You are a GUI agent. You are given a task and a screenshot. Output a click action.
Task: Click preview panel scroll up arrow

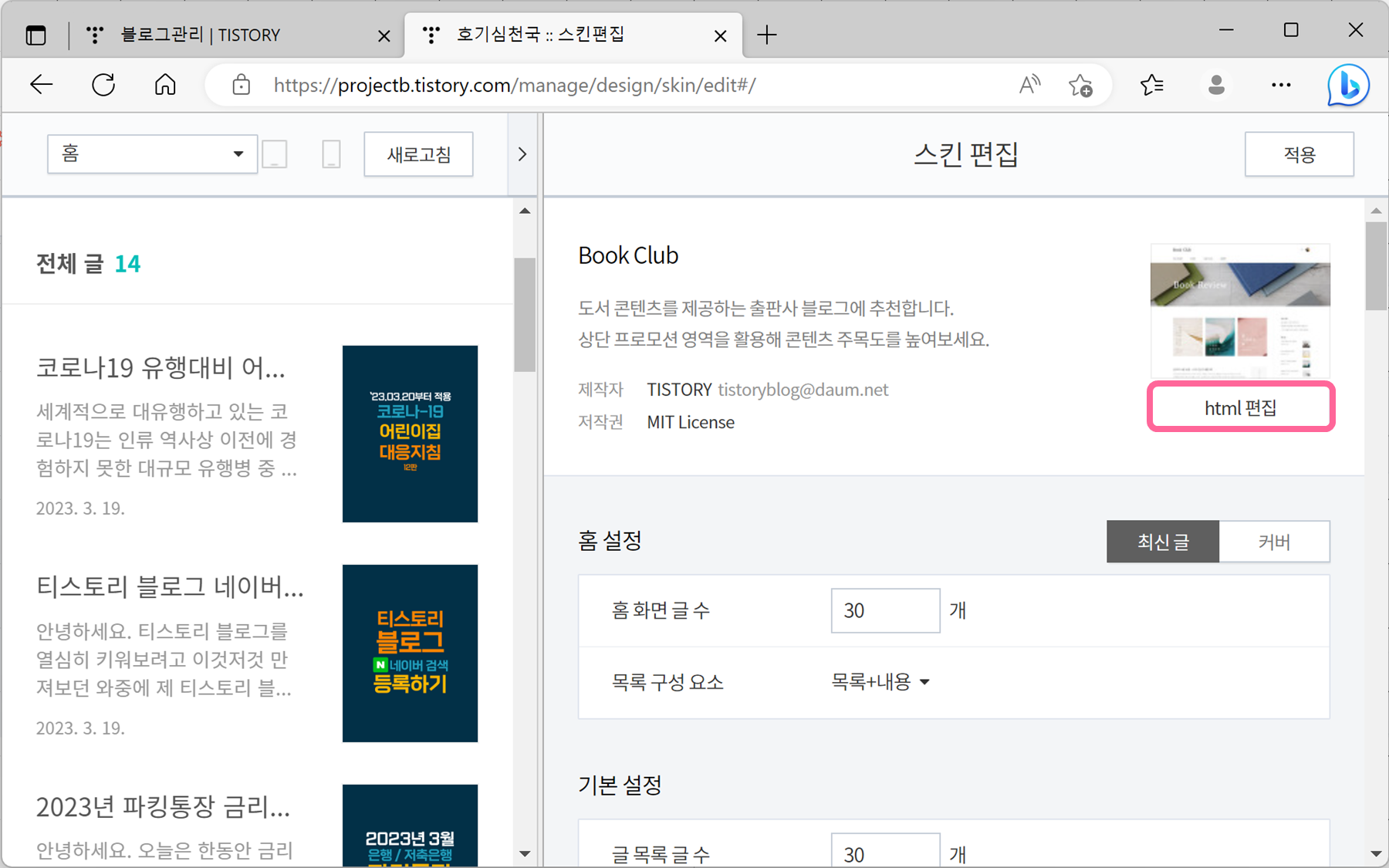[525, 211]
